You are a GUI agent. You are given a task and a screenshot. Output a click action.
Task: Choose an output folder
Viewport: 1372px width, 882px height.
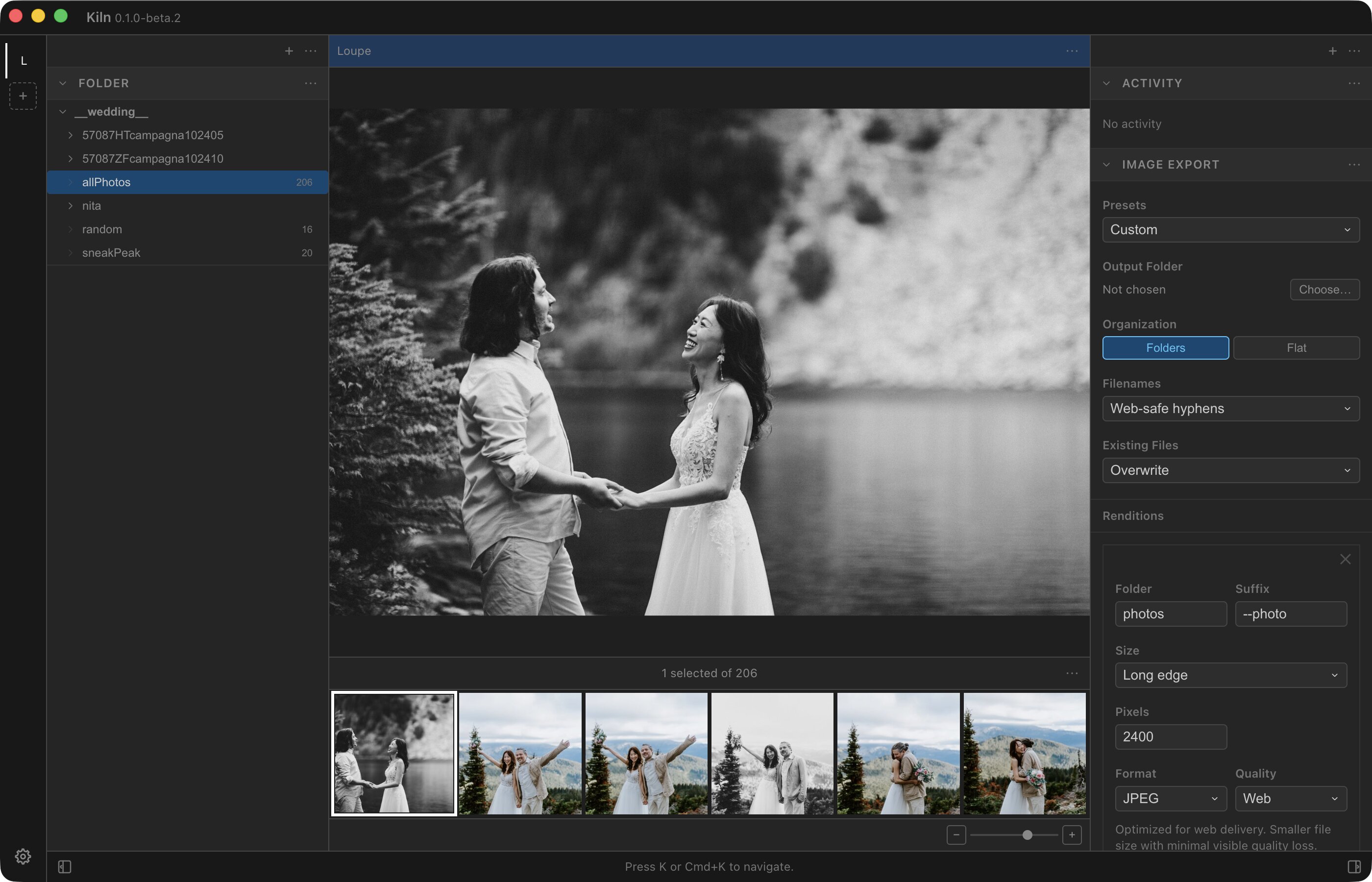1324,289
